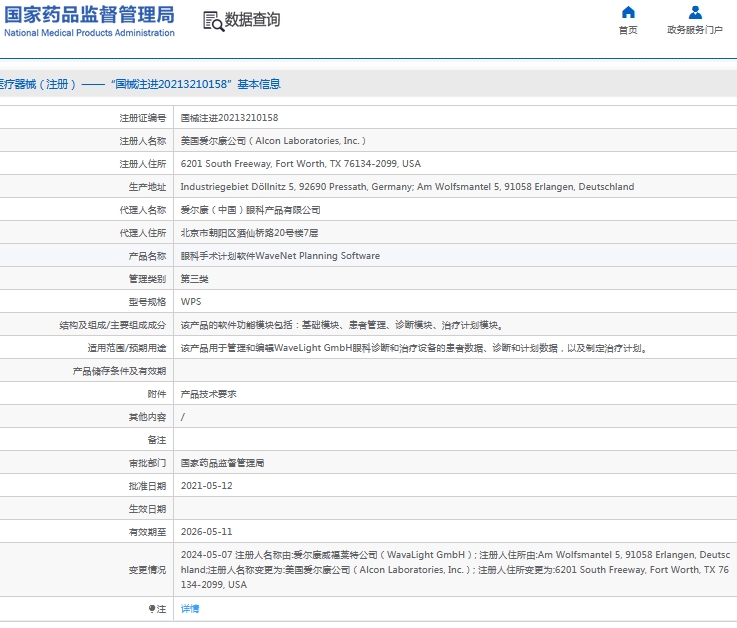Viewport: 737px width, 628px height.
Task: Open the 数据查询 heading link
Action: point(252,20)
